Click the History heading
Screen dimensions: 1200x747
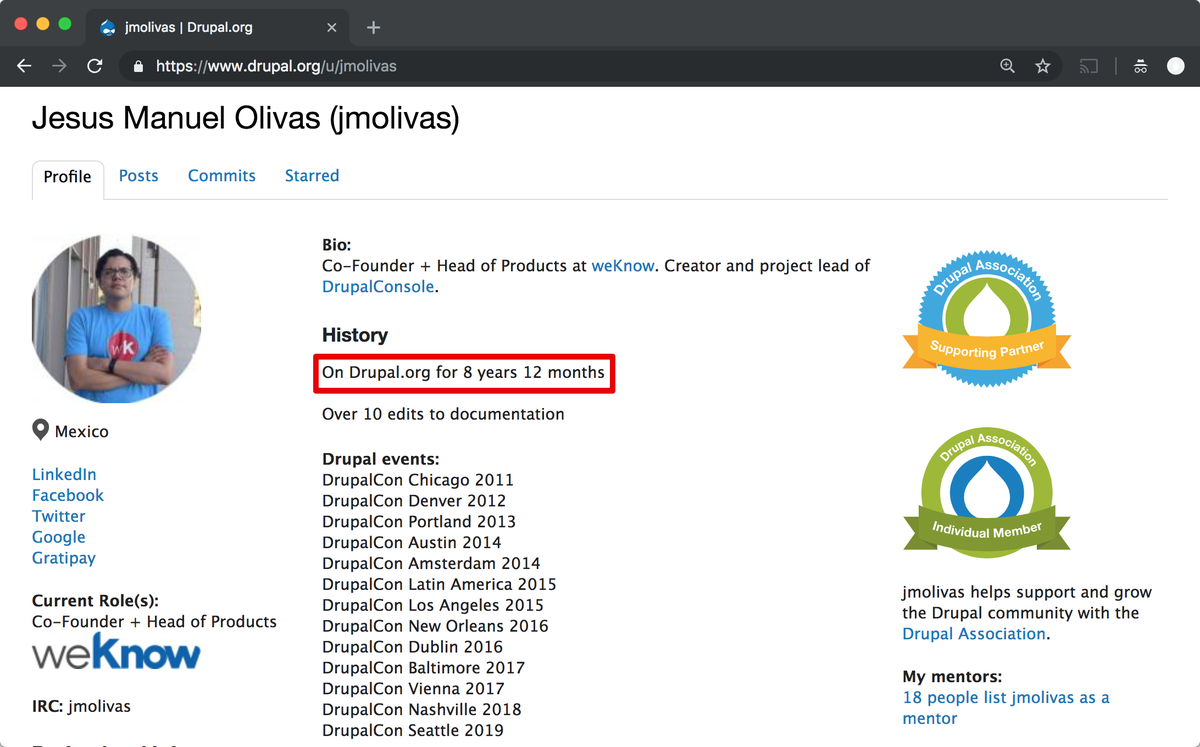(x=355, y=335)
